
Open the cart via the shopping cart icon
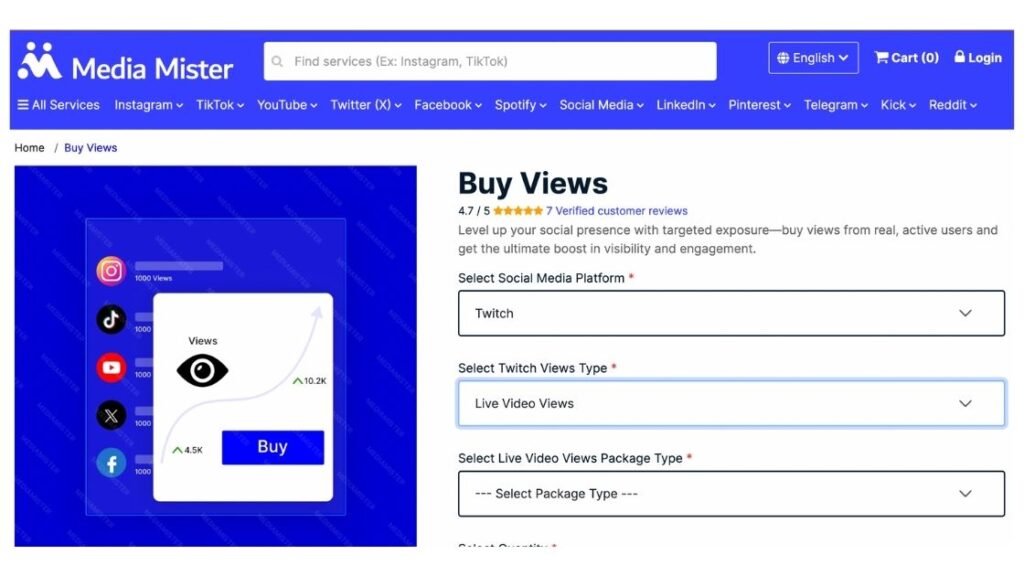point(884,58)
